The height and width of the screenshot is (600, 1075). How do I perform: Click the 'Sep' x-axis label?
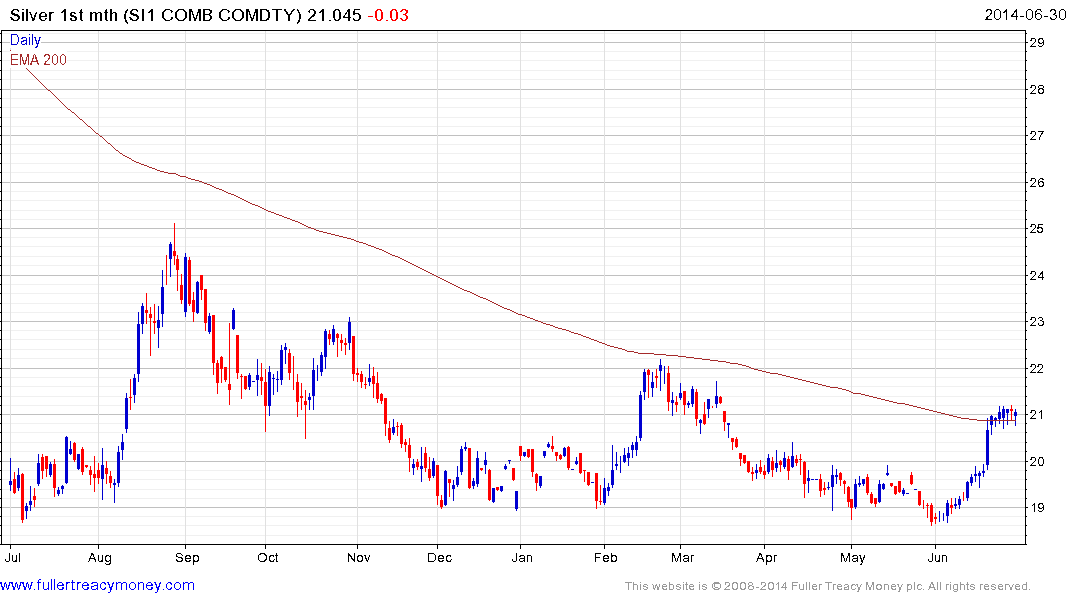(x=187, y=557)
